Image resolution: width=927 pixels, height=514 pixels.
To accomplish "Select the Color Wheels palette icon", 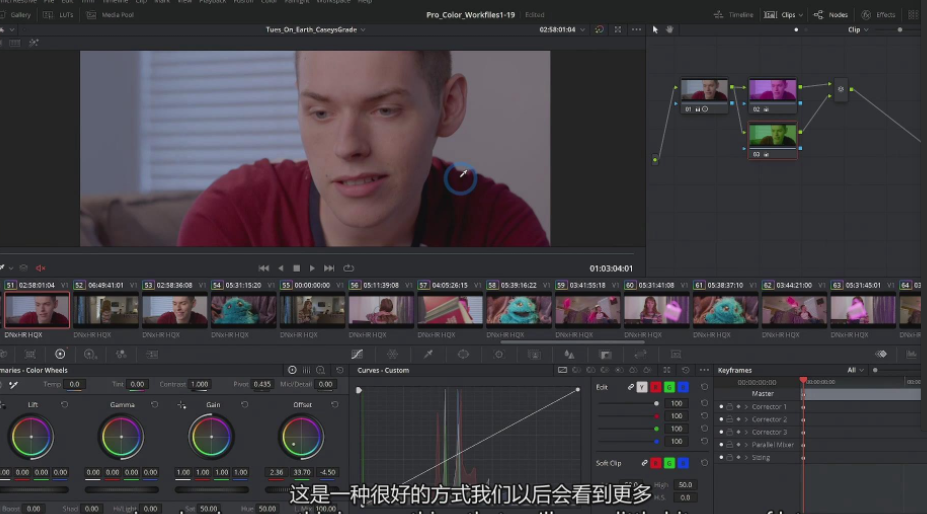I will [60, 354].
